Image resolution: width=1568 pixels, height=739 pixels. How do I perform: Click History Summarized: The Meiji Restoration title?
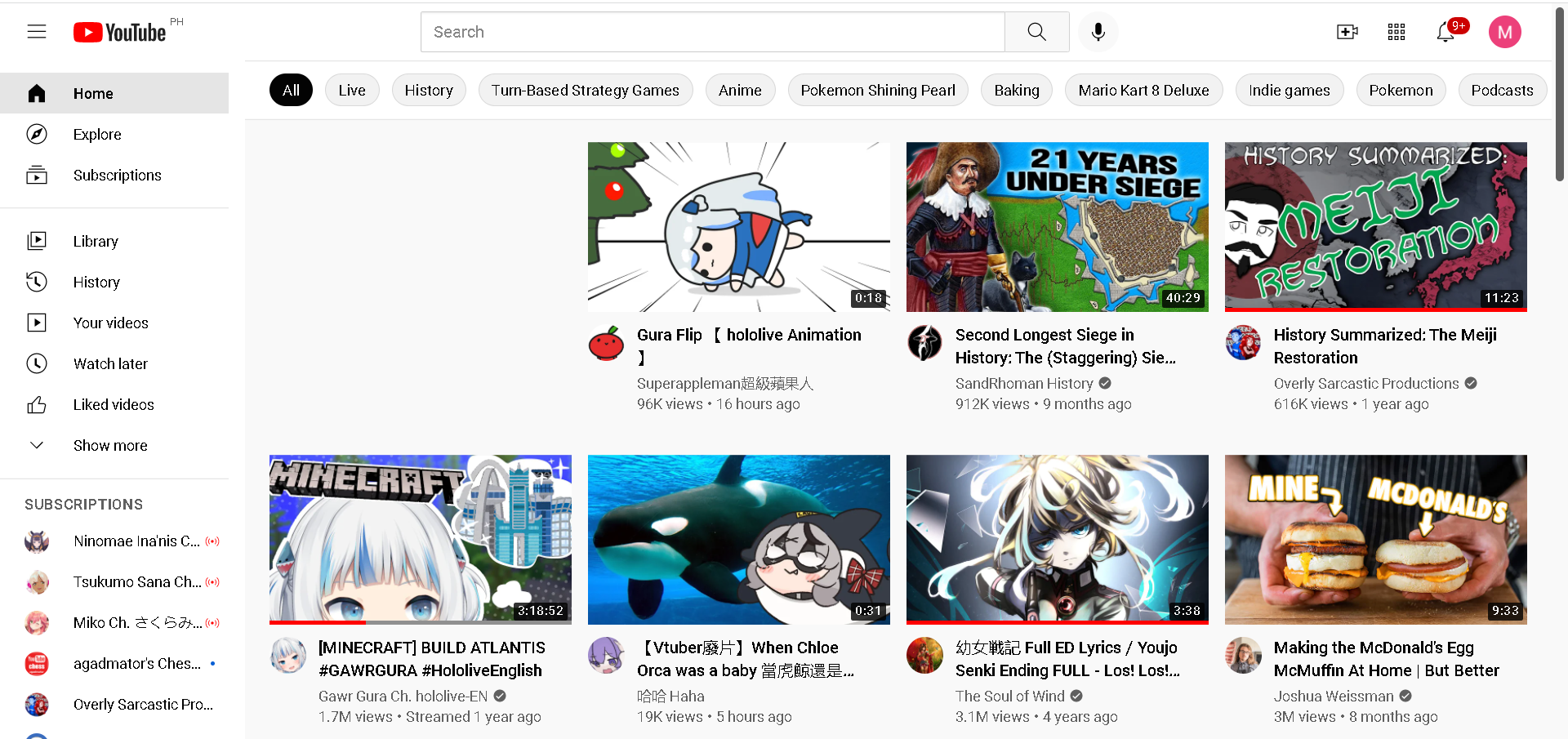1385,346
